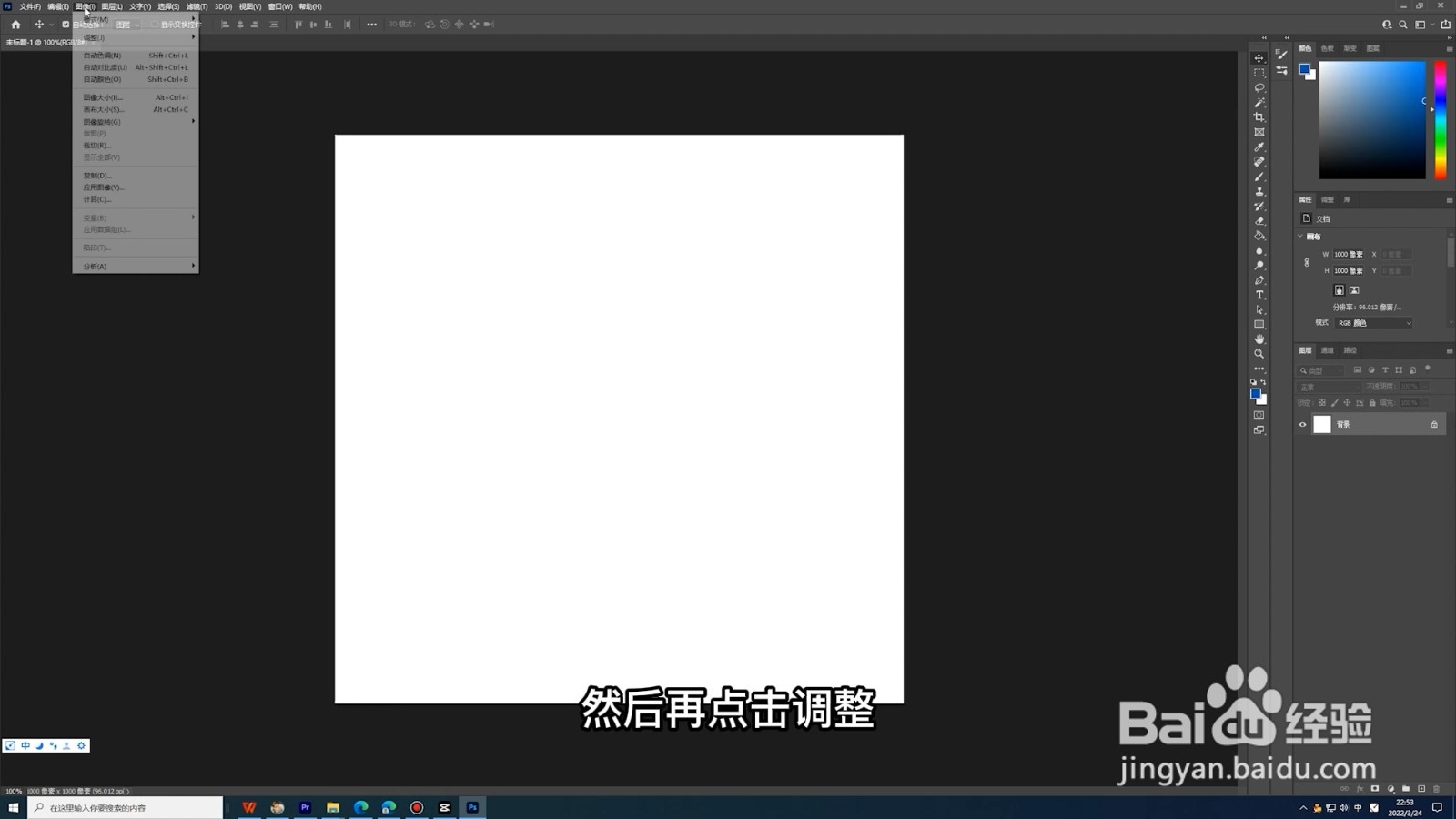
Task: Click the Home icon in options bar
Action: [15, 25]
